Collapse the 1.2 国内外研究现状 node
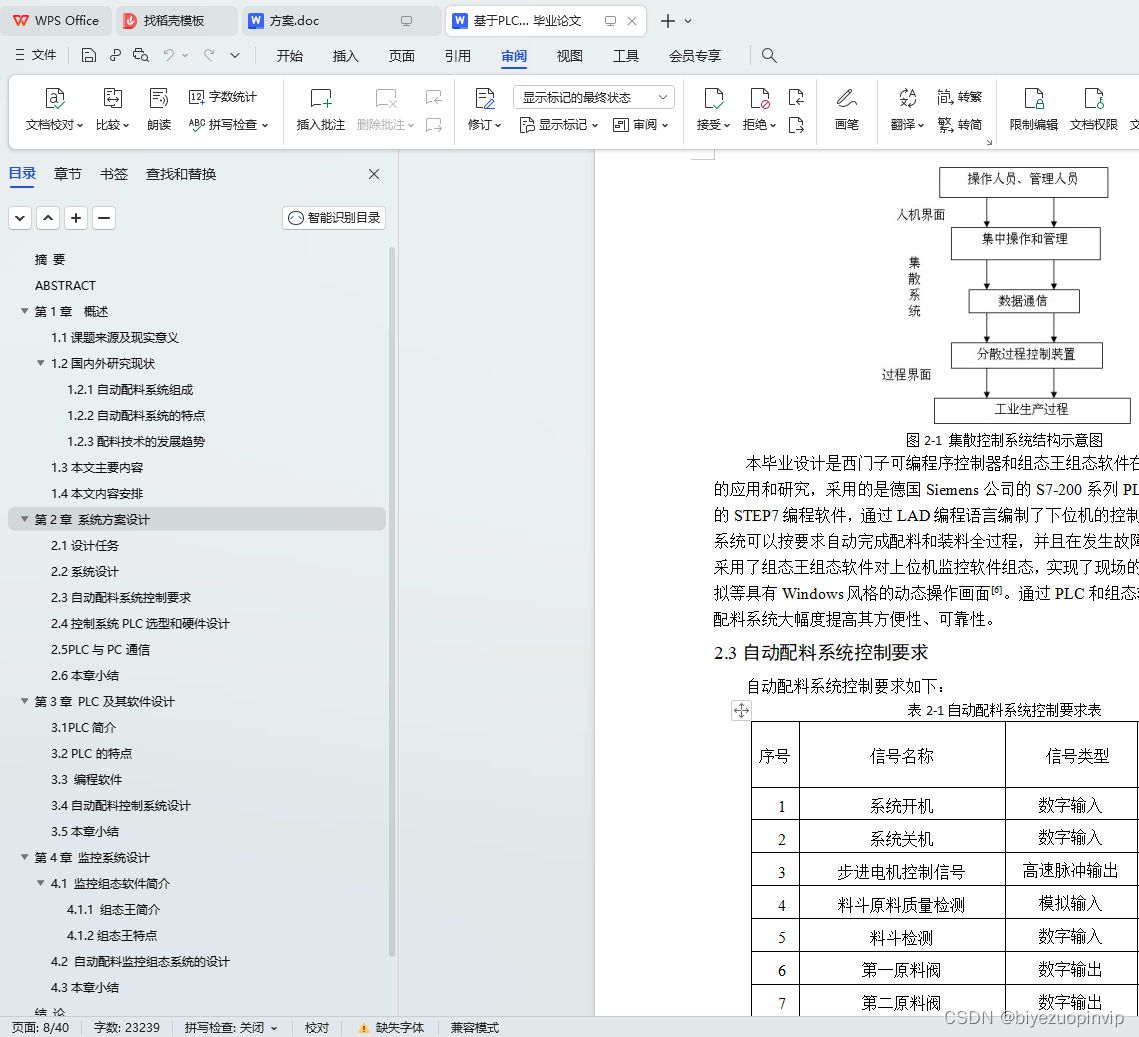Viewport: 1139px width, 1037px height. (41, 363)
